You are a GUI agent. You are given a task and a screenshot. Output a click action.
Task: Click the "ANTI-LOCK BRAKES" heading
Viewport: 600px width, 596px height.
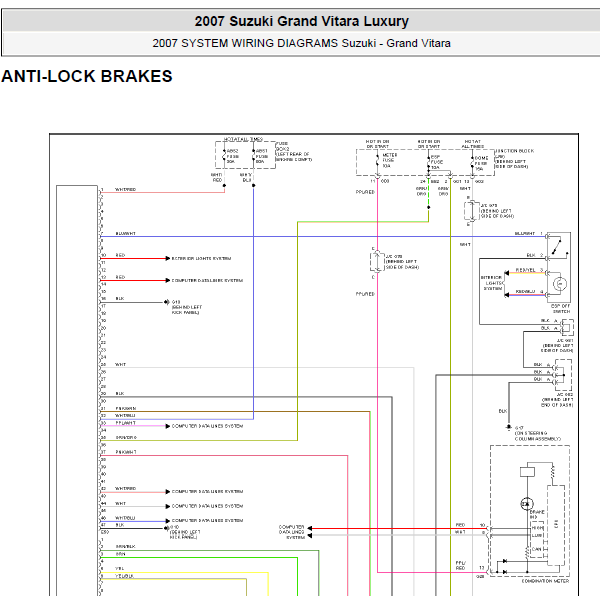pos(87,76)
